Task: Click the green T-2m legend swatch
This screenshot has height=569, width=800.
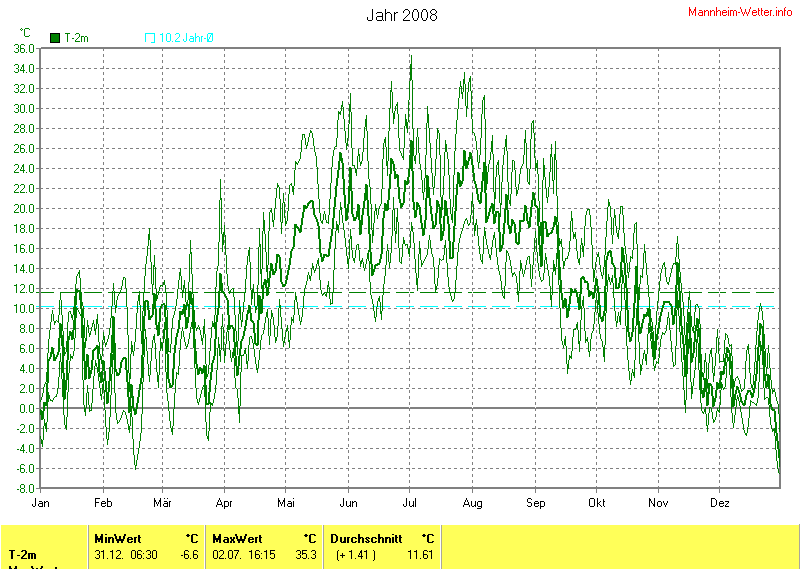Action: click(x=55, y=38)
